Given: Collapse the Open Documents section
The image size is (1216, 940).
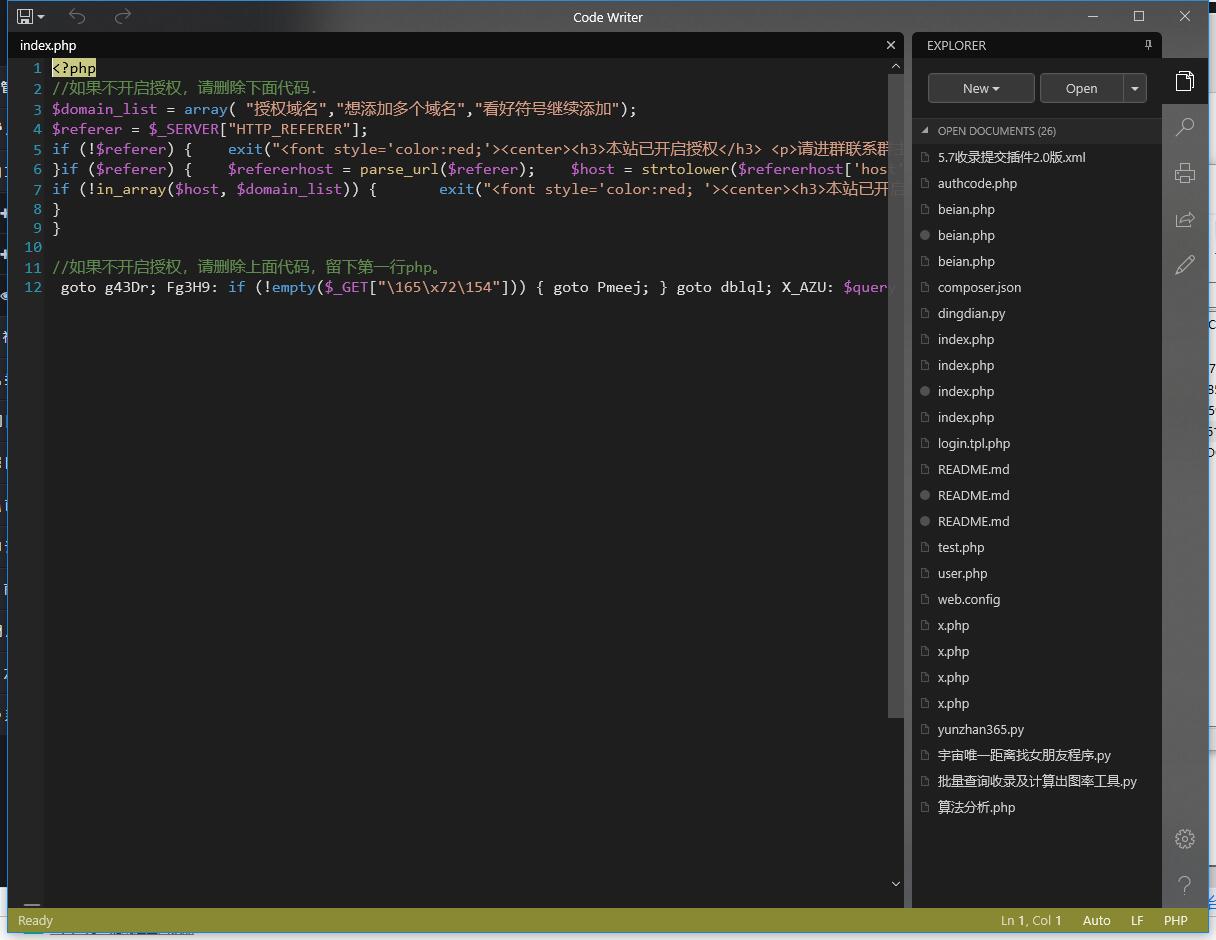Looking at the screenshot, I should pyautogui.click(x=926, y=131).
